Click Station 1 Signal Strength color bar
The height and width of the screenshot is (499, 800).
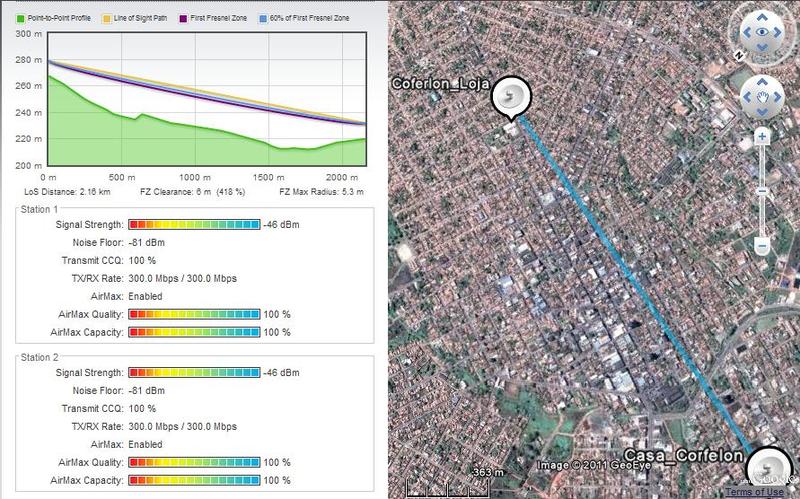point(194,224)
